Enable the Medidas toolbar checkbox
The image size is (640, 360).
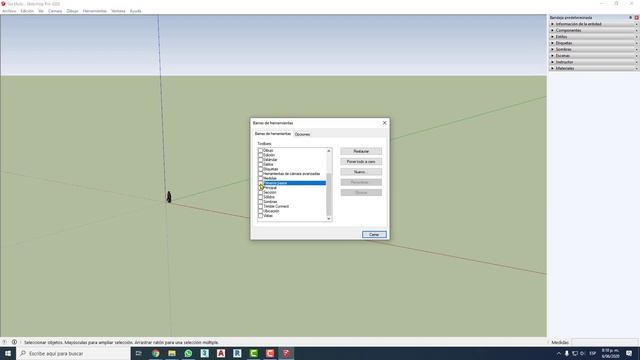point(260,178)
